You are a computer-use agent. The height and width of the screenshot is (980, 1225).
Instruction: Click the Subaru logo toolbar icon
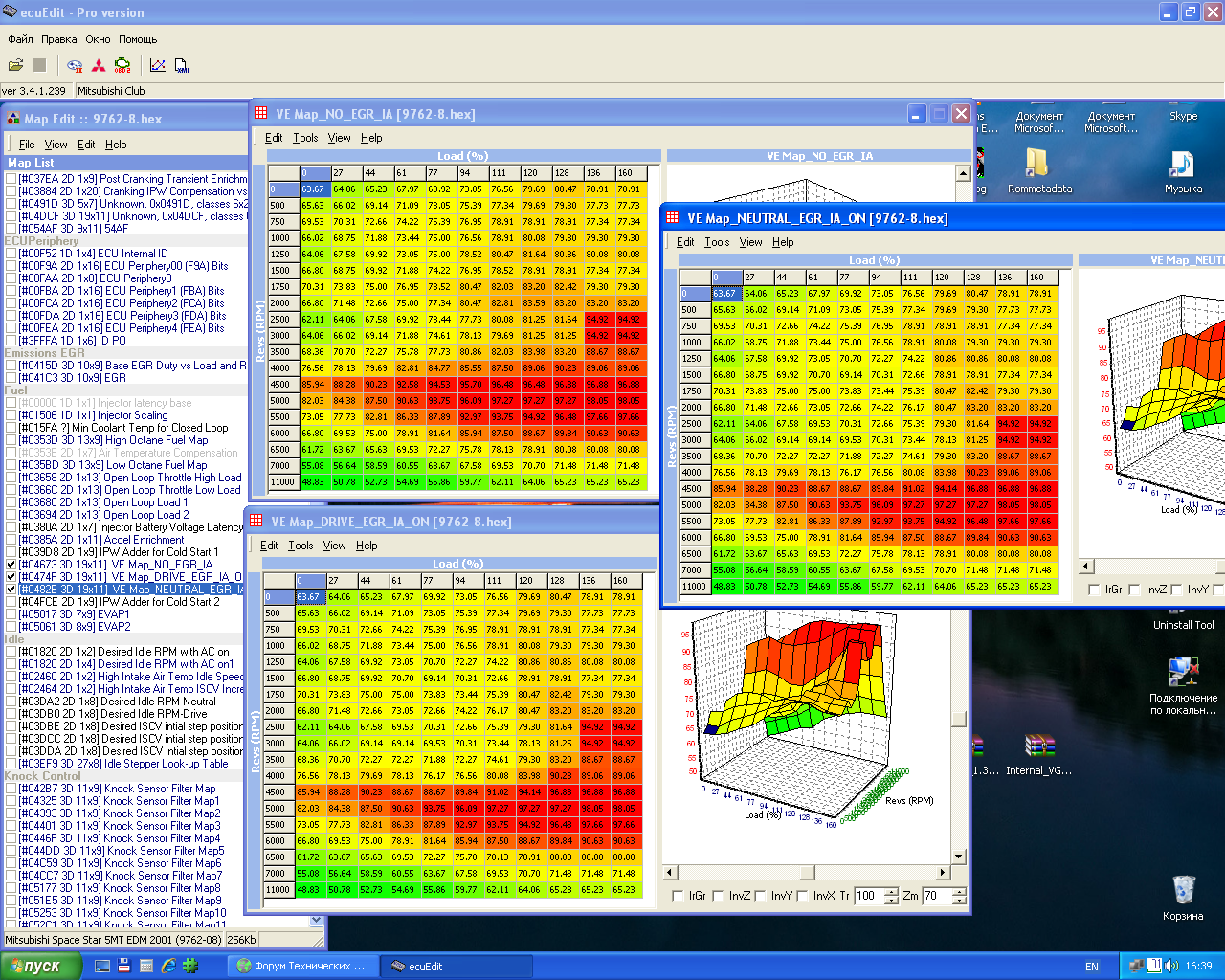coord(75,65)
